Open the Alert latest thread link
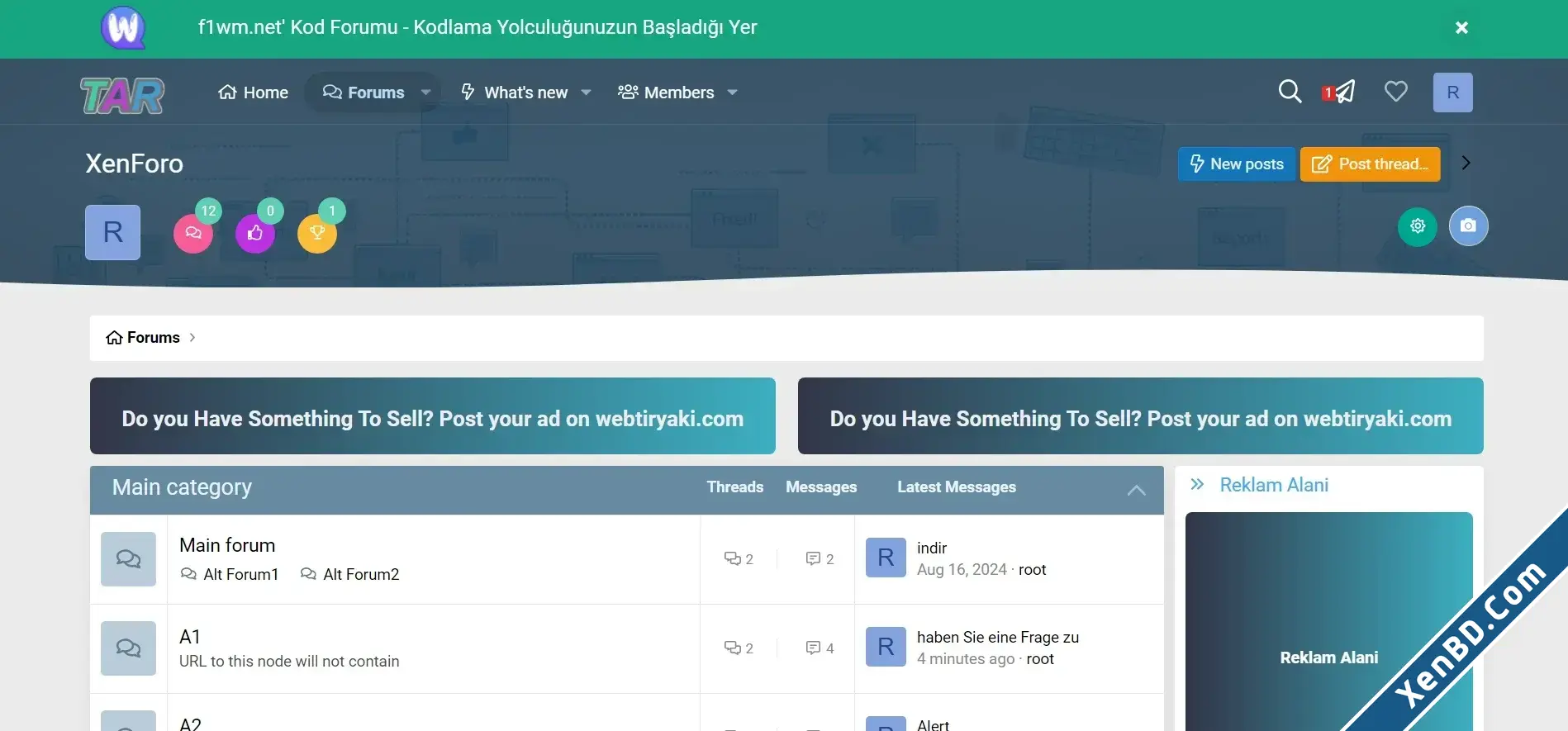1568x731 pixels. point(933,724)
